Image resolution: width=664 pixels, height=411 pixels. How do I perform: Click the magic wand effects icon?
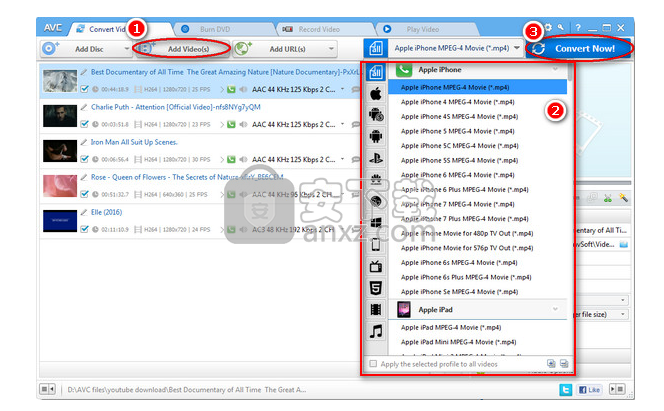(623, 198)
